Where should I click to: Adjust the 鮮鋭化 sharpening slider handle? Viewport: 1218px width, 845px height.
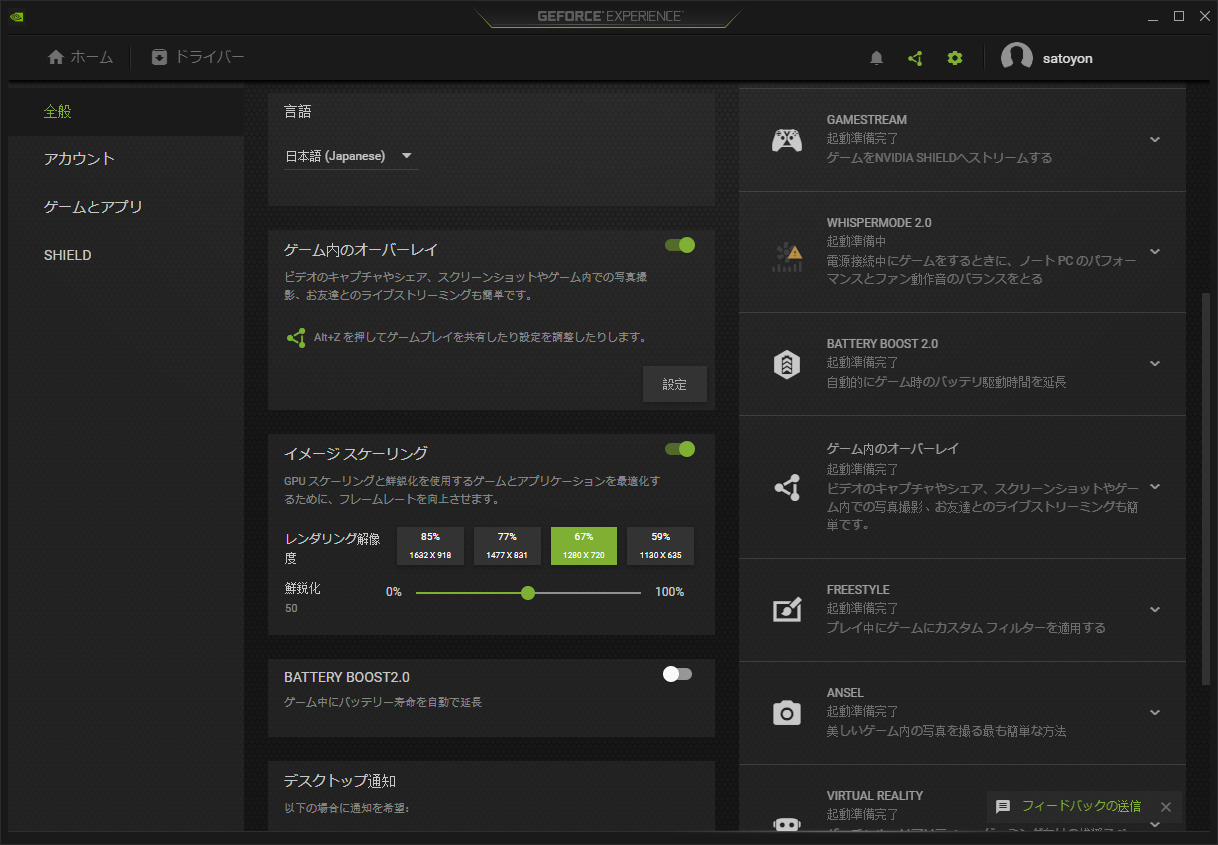pos(528,593)
